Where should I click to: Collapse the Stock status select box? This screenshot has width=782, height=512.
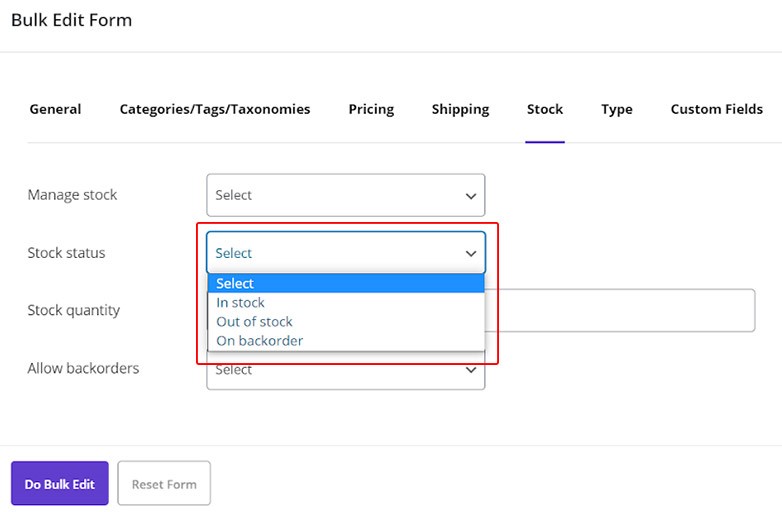(345, 253)
